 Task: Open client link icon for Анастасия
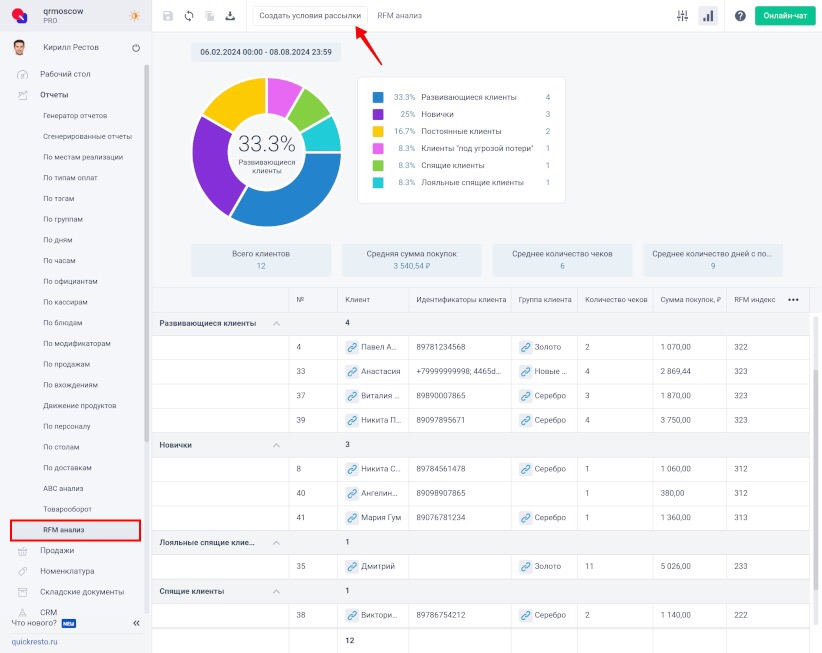click(x=352, y=371)
